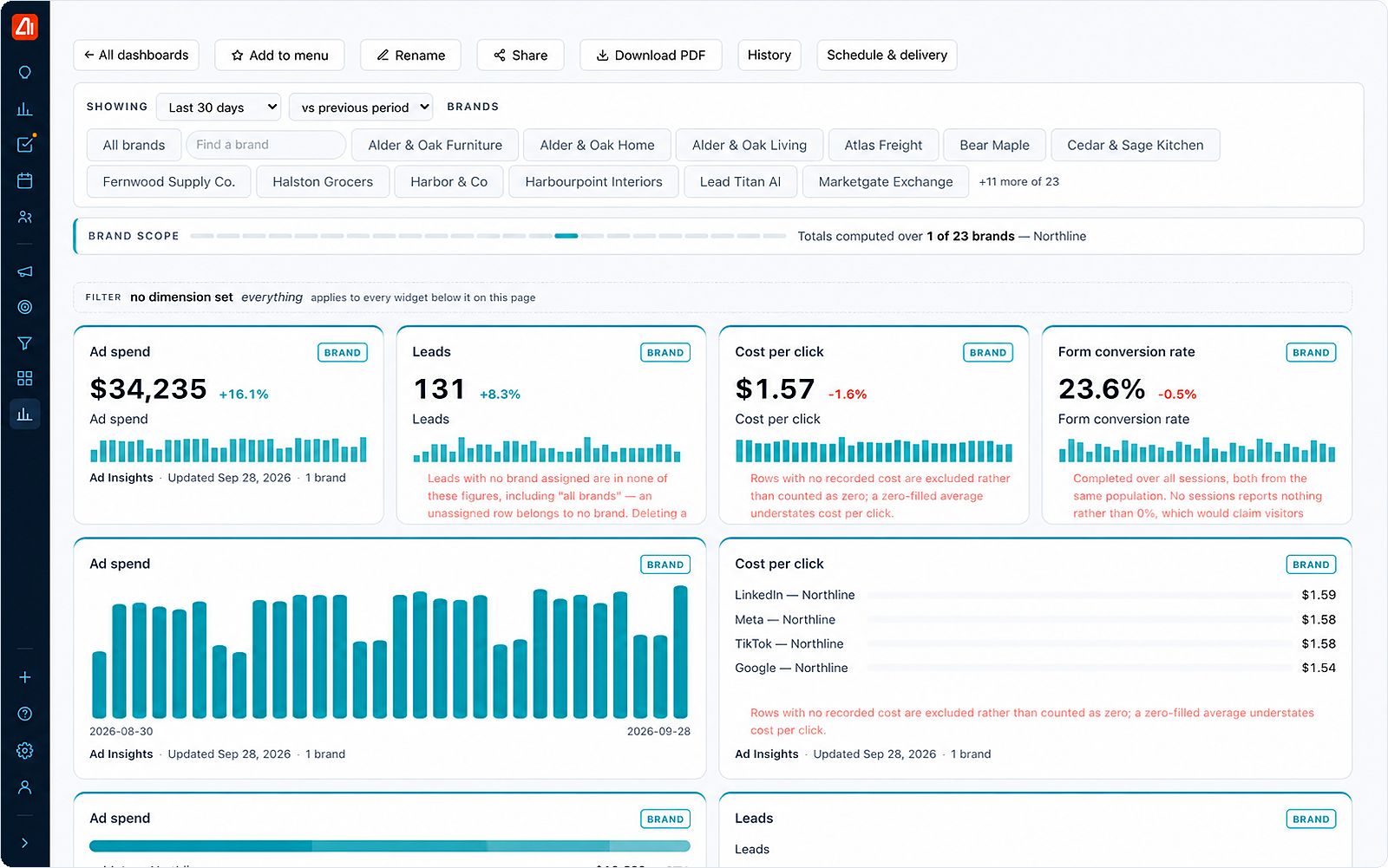Toggle the Halston Grocers brand chip

pos(323,182)
